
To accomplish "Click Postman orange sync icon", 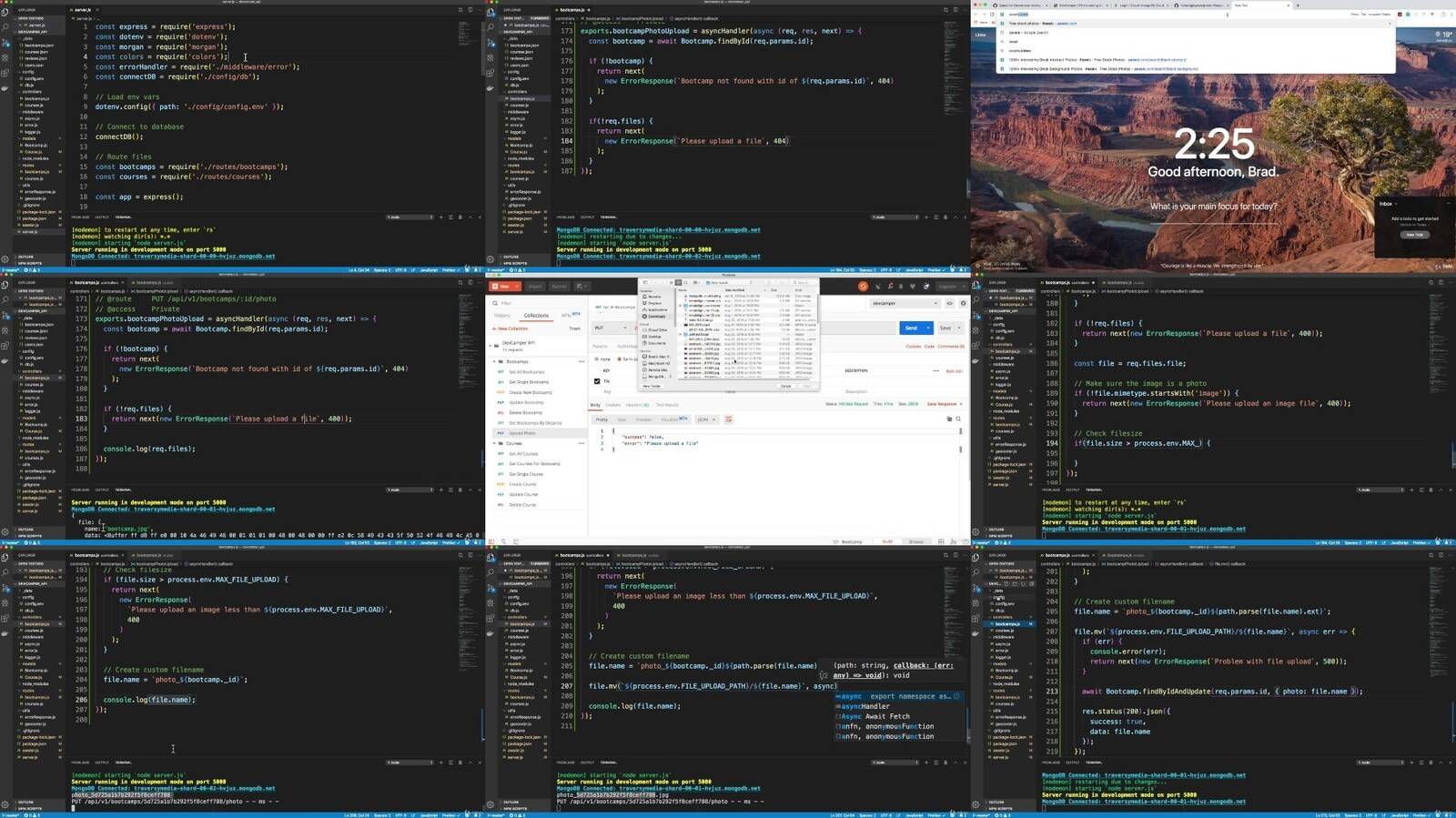I will click(863, 286).
